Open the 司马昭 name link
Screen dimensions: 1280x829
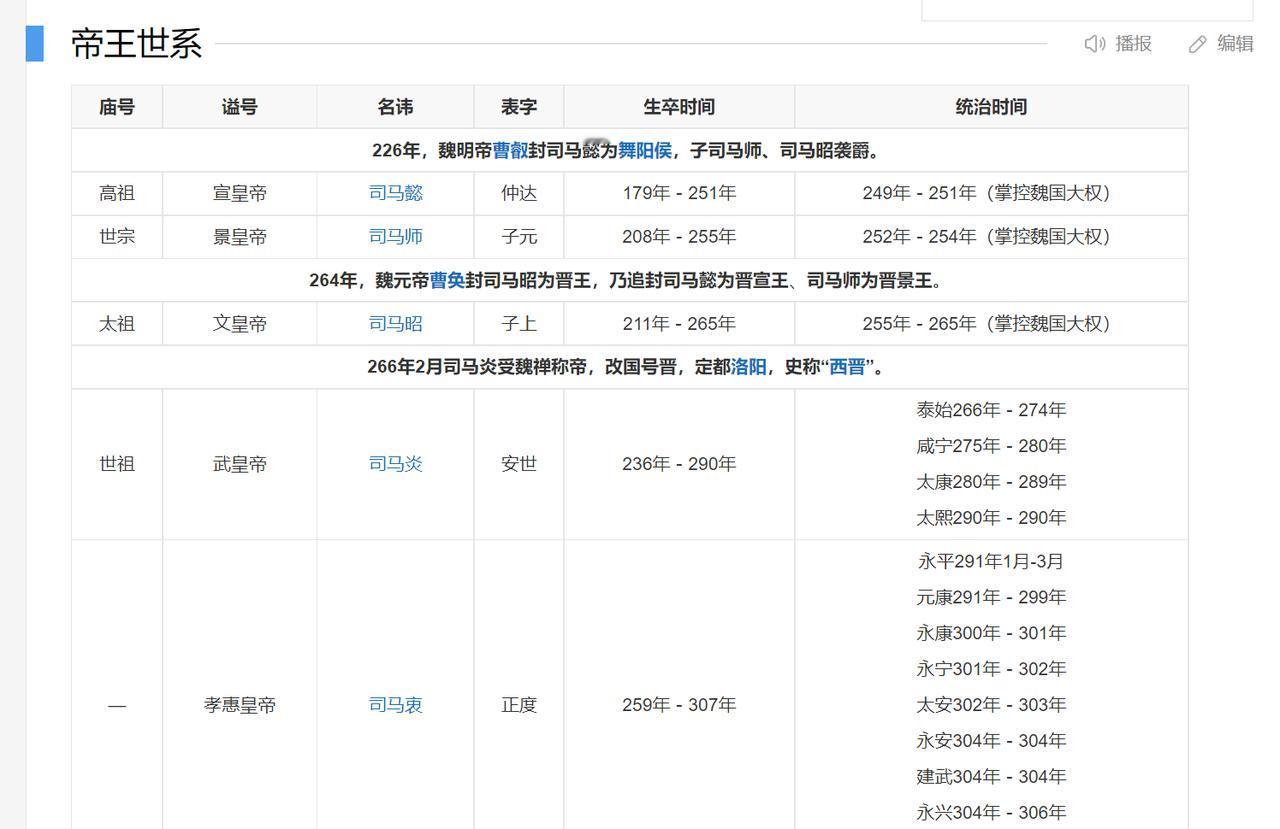[396, 324]
